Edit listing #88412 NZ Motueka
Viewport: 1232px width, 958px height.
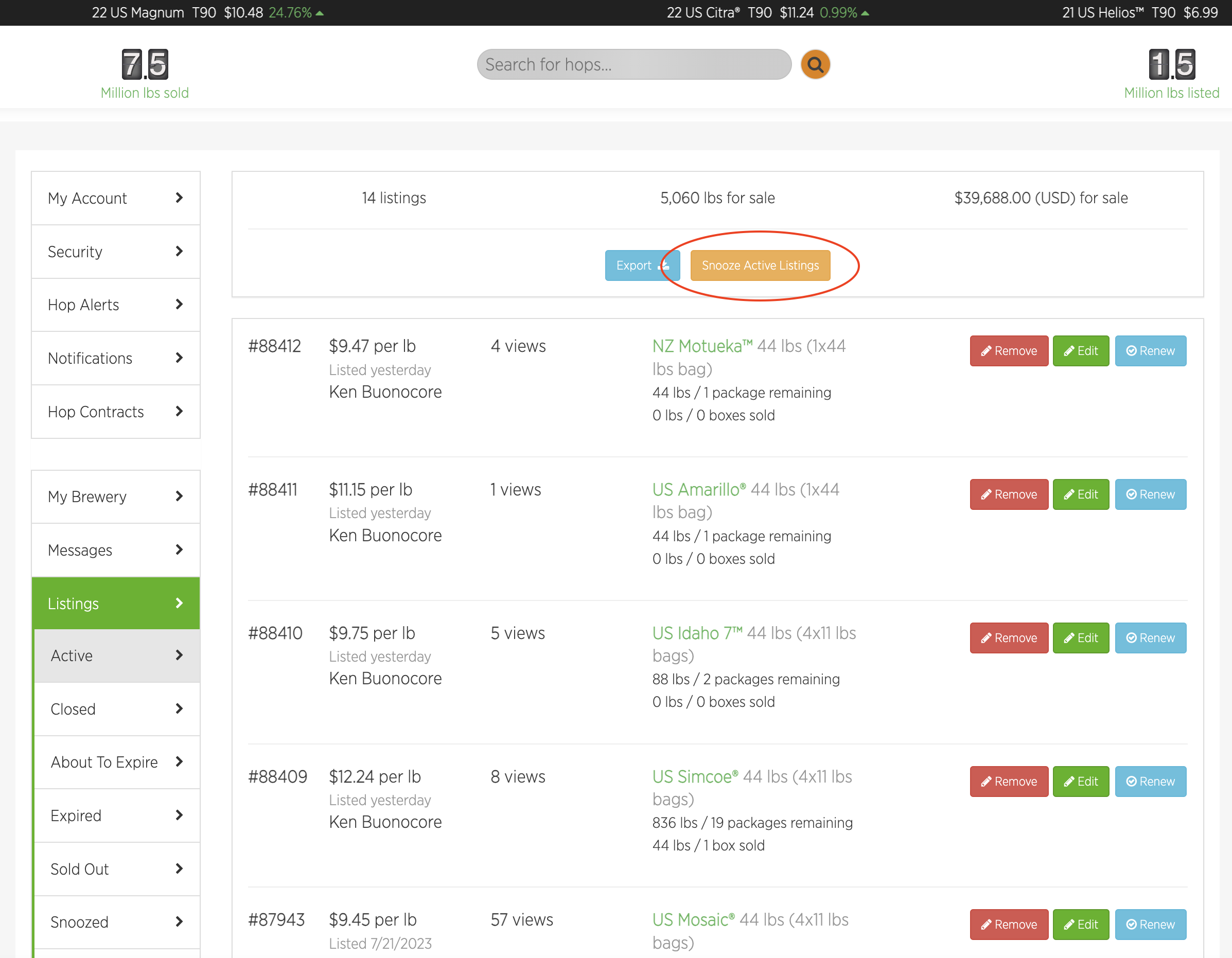tap(1081, 351)
